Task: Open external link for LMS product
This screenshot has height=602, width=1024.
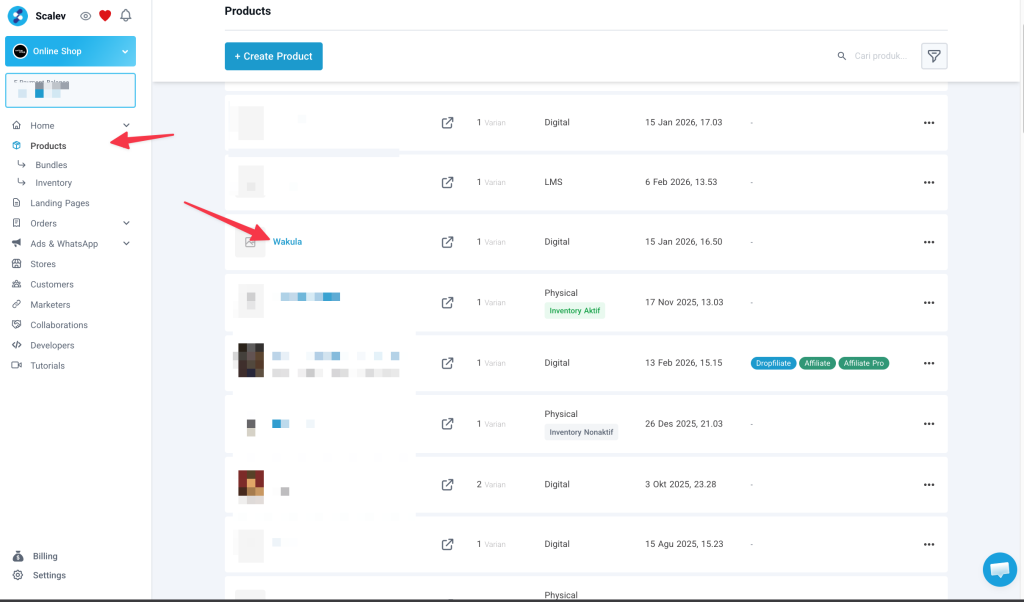Action: coord(447,182)
